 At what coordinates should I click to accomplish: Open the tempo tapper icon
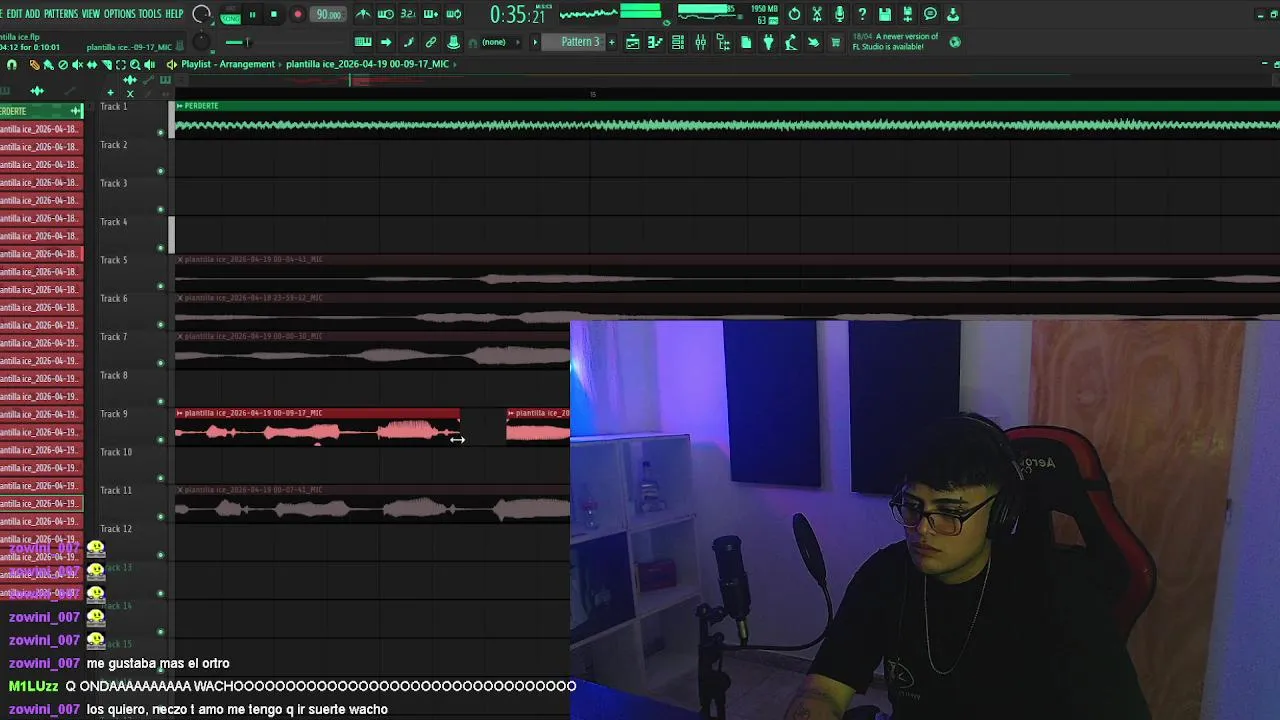click(791, 42)
